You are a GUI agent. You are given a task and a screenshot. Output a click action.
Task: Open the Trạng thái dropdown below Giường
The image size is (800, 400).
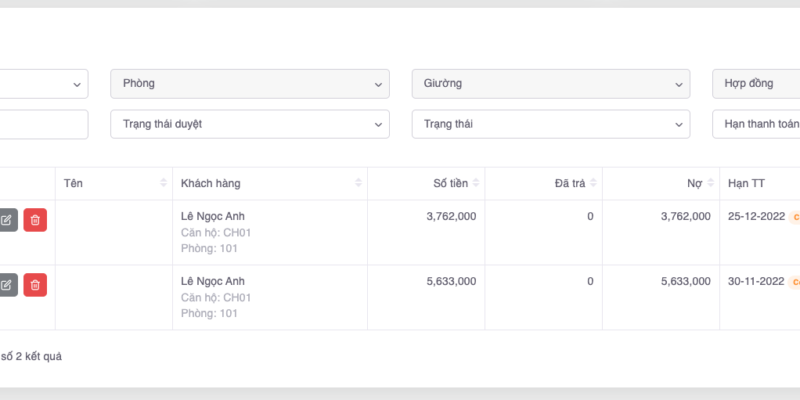click(550, 124)
